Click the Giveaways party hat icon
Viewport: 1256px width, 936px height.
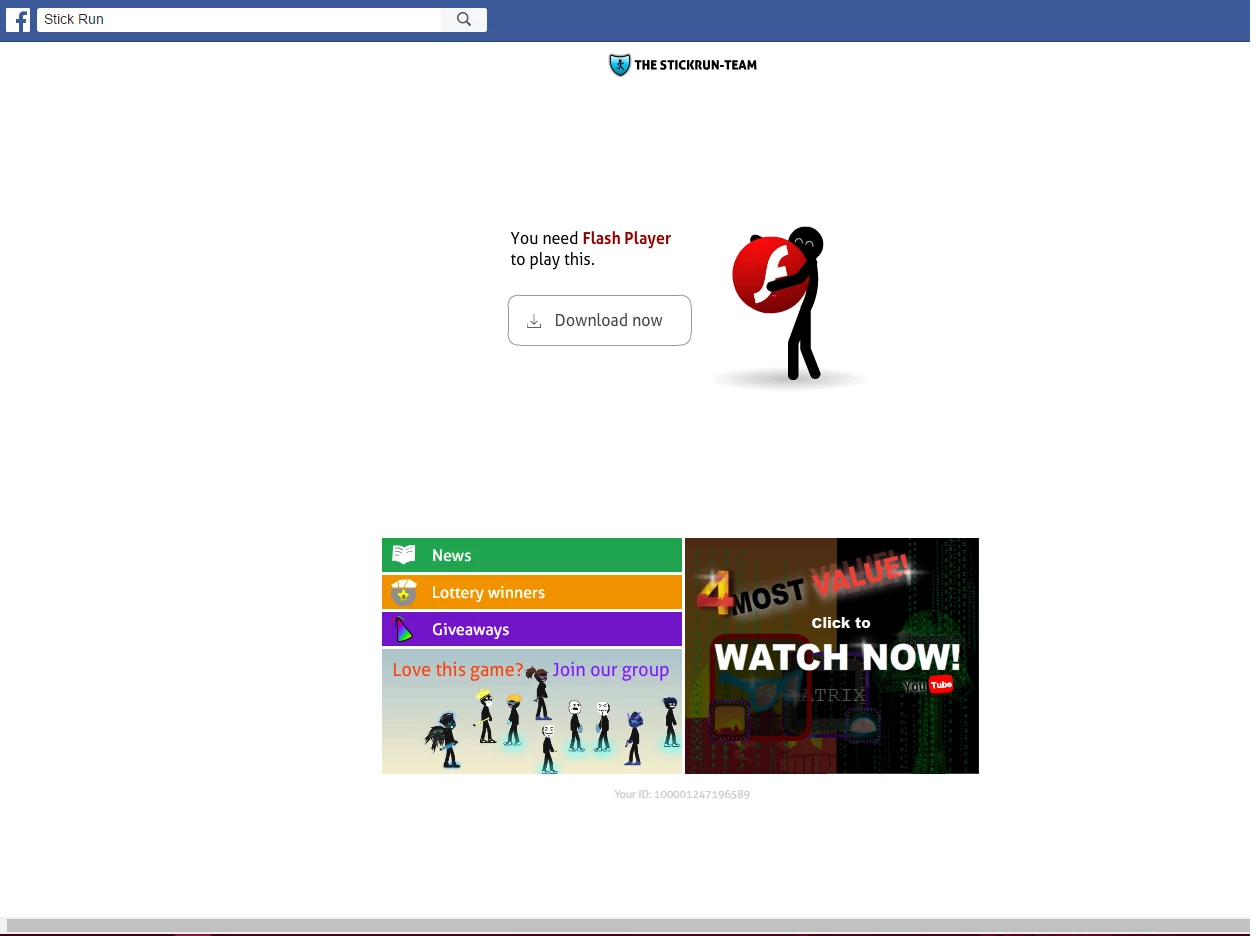[x=403, y=629]
